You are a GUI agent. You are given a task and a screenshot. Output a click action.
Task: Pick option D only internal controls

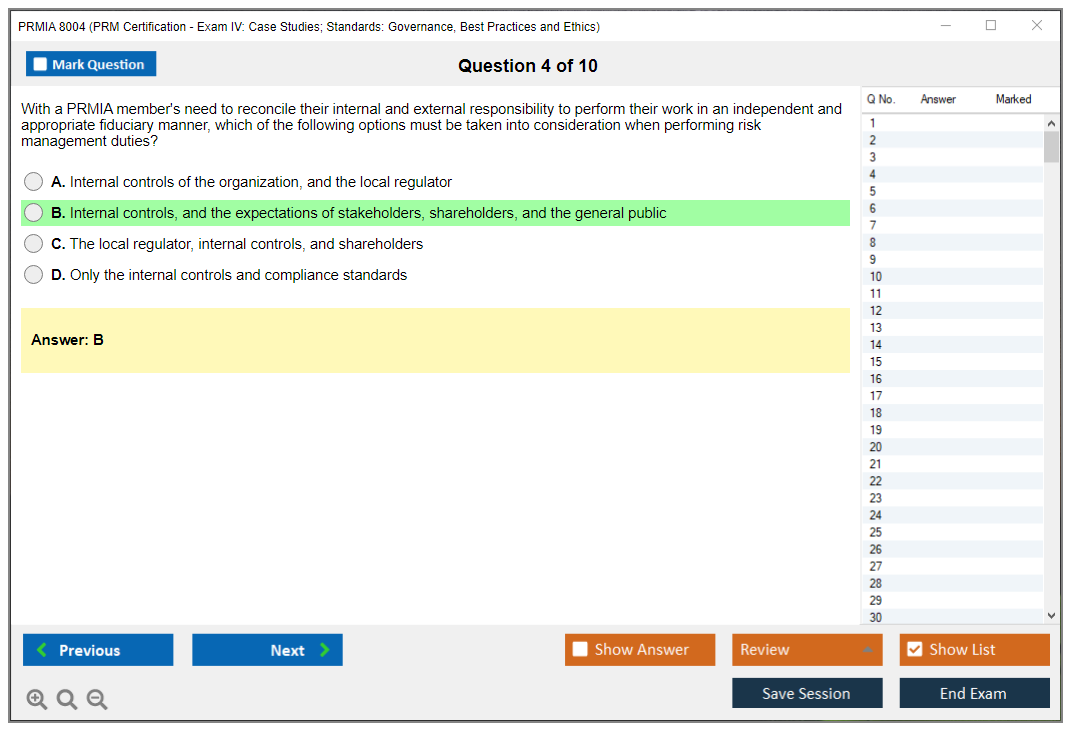(34, 275)
